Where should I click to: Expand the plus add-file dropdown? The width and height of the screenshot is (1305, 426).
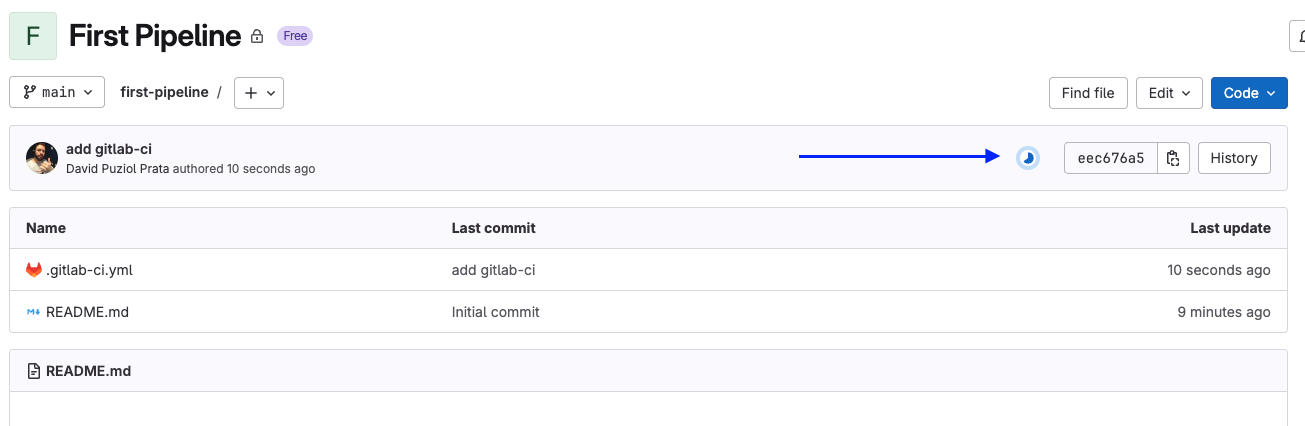point(259,93)
